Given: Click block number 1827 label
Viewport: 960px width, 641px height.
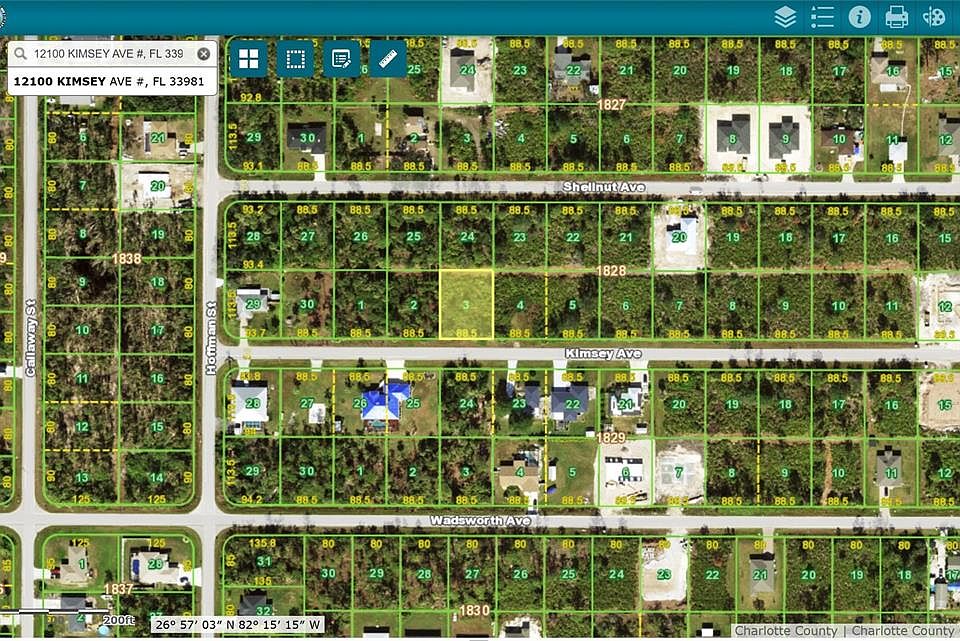Looking at the screenshot, I should tap(611, 105).
